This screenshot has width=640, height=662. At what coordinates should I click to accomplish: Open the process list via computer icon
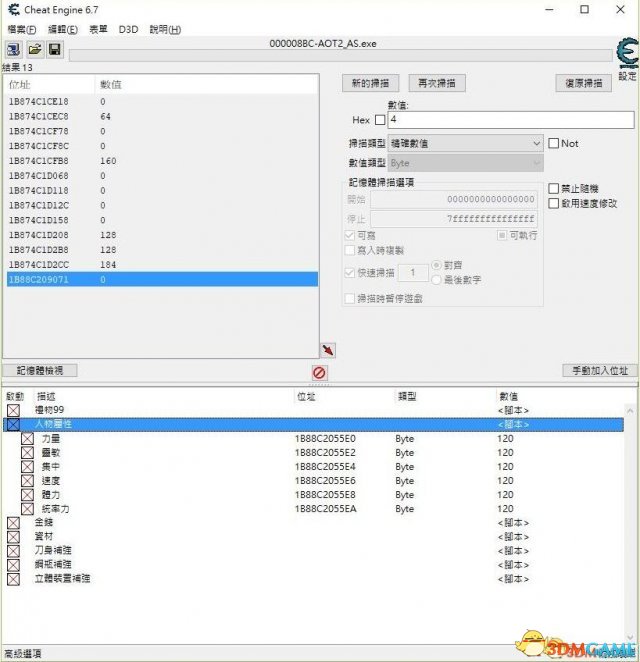pos(14,50)
